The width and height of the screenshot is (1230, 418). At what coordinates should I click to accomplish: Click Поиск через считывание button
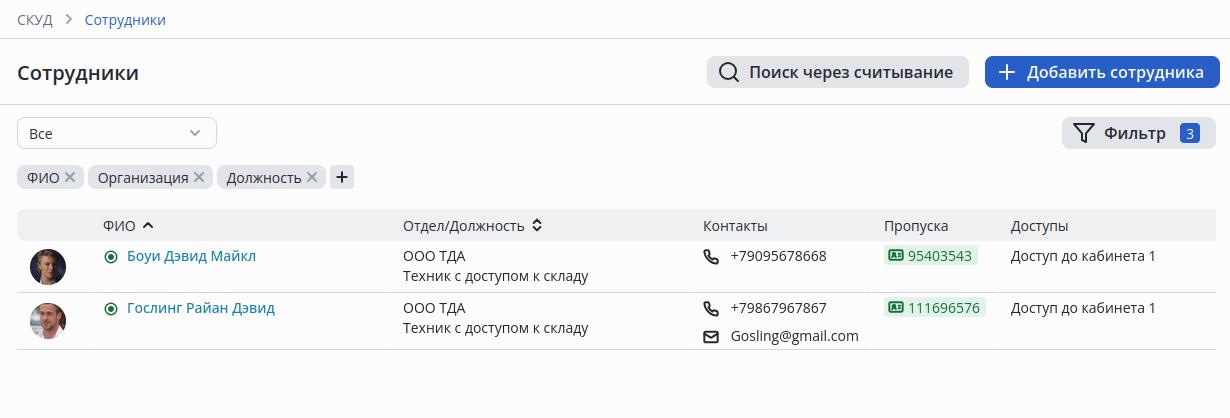(838, 72)
